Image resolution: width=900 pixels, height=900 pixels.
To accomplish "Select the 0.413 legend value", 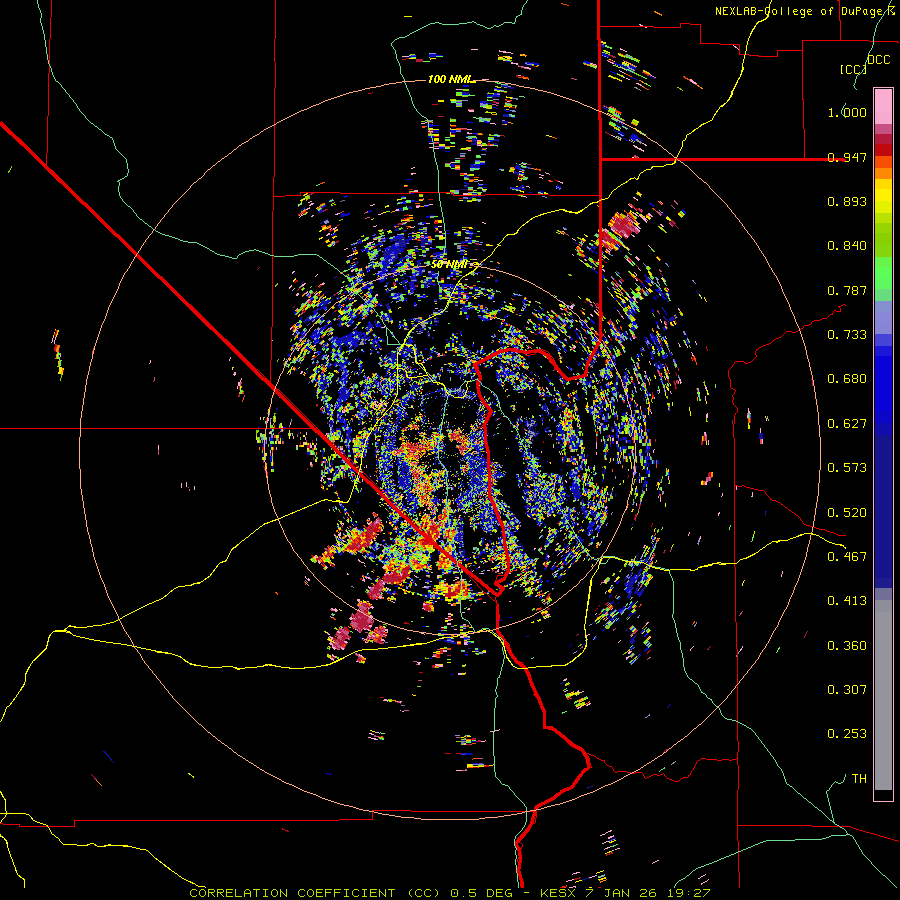I will pyautogui.click(x=847, y=601).
